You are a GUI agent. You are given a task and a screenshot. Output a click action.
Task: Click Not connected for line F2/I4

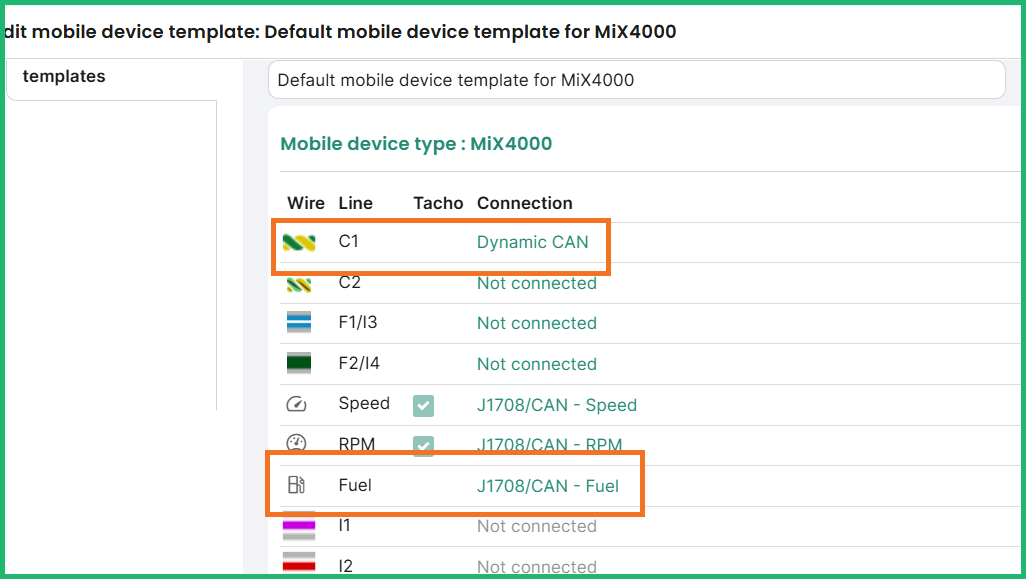(x=536, y=364)
